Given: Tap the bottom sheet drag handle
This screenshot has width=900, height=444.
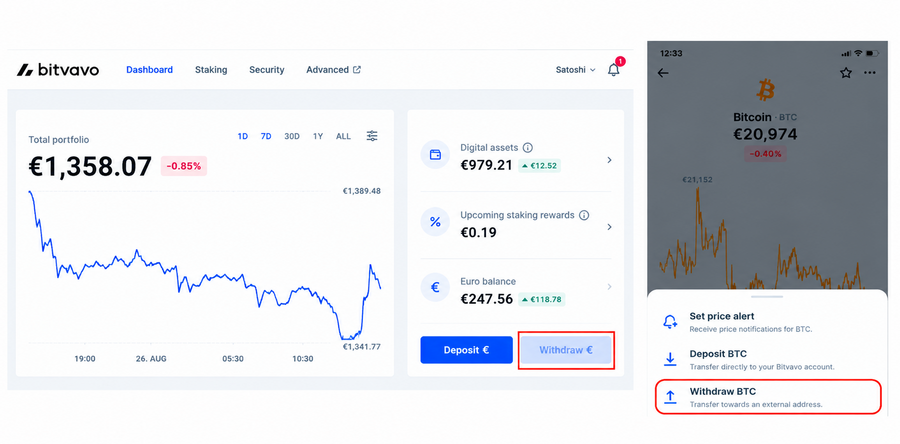Looking at the screenshot, I should [x=767, y=297].
